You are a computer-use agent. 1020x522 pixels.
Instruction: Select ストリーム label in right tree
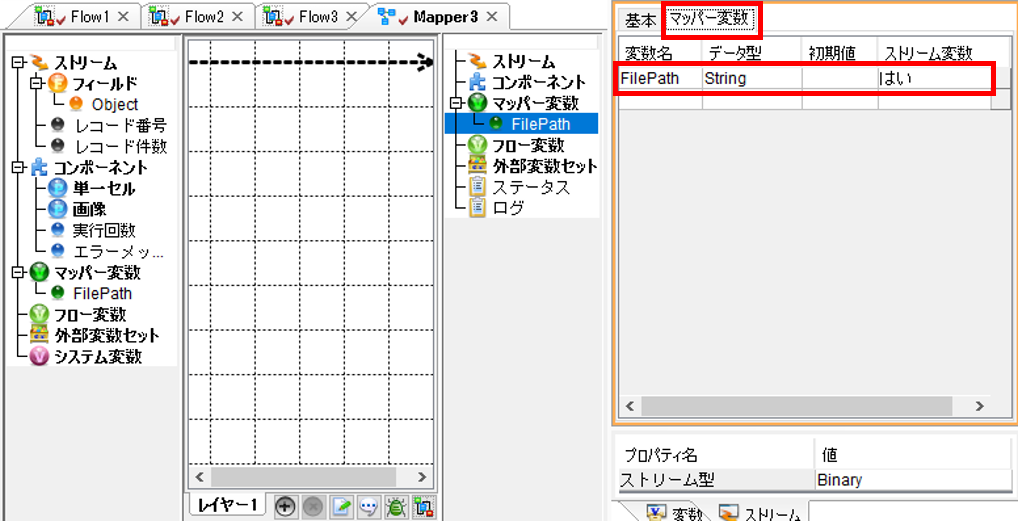click(524, 62)
